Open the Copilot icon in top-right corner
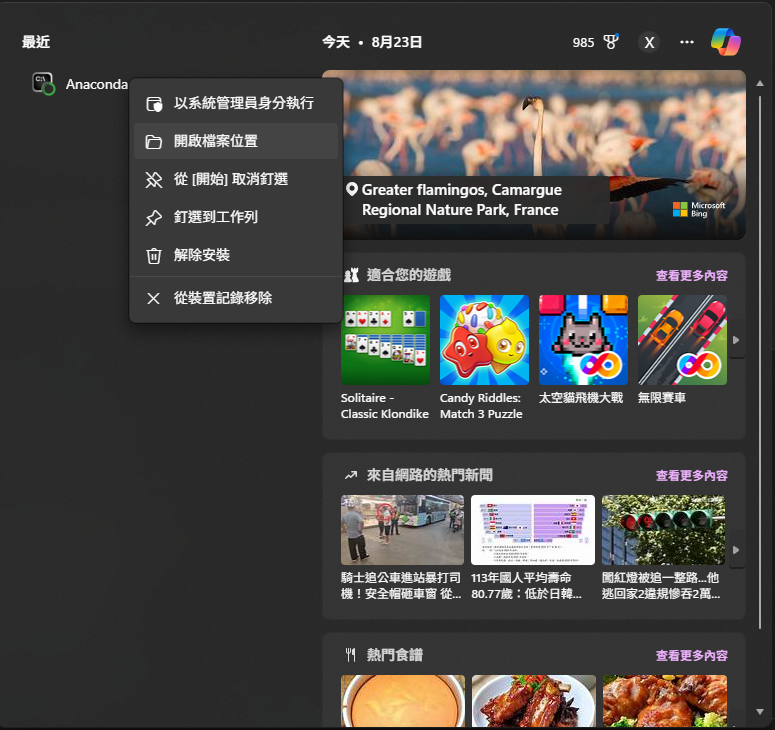The width and height of the screenshot is (775, 730). [726, 42]
